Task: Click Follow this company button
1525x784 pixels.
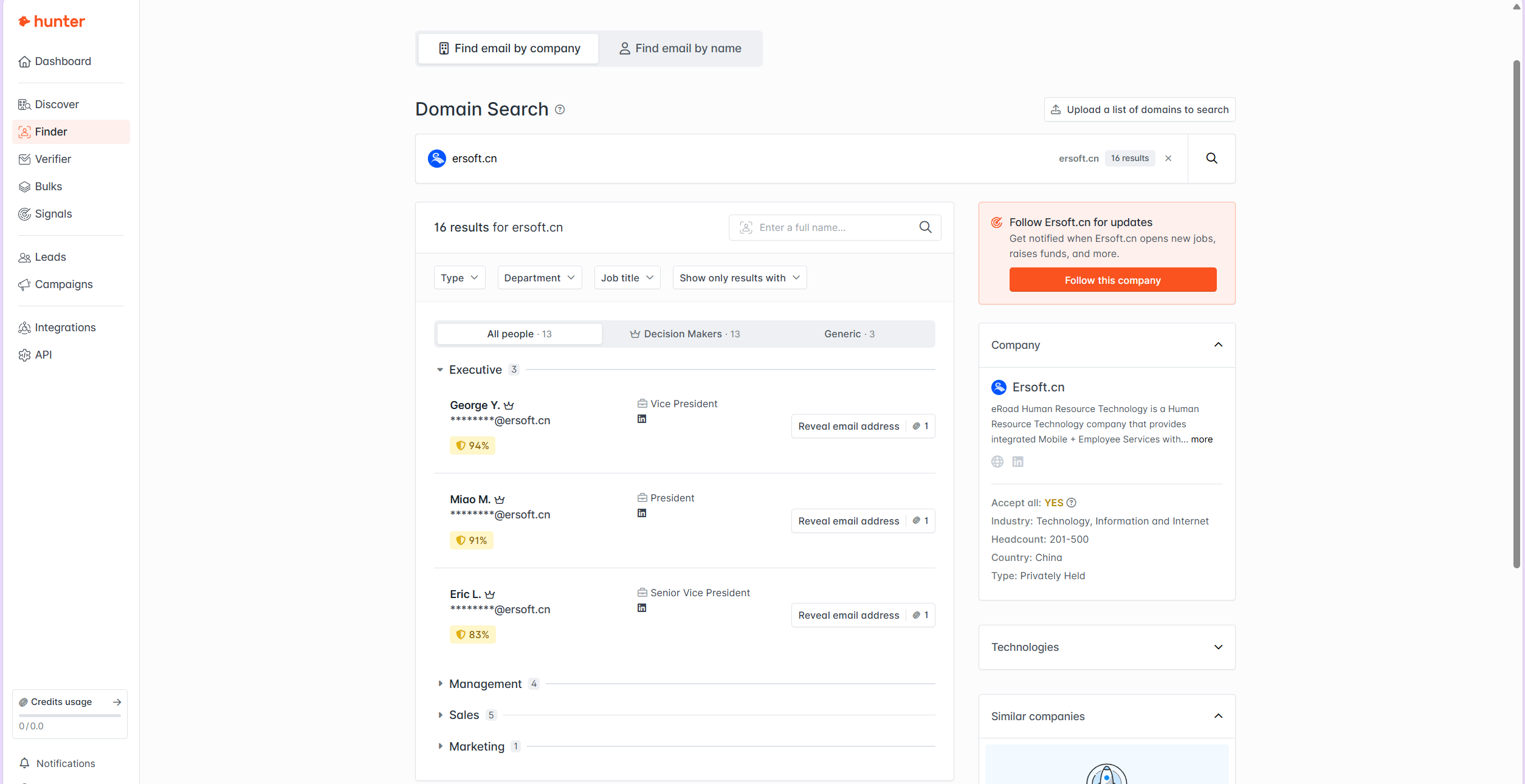Action: click(x=1112, y=280)
